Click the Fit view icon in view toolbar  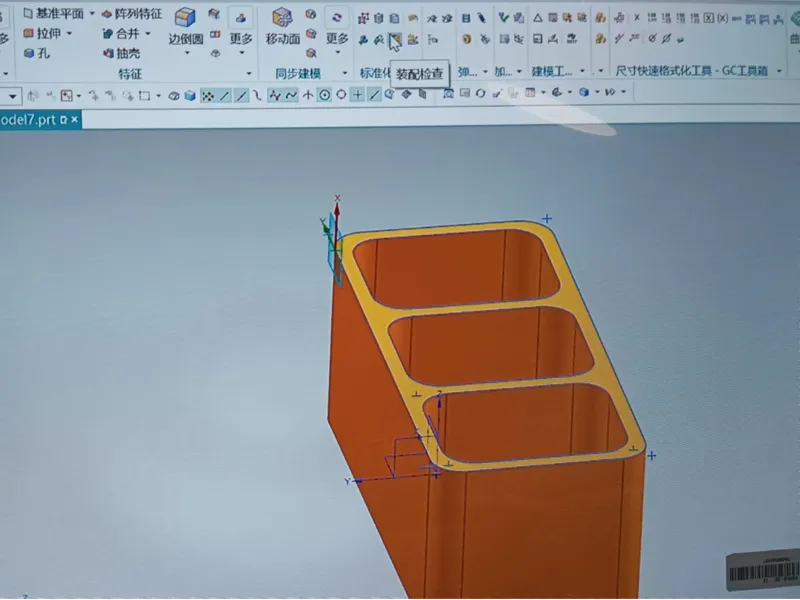pyautogui.click(x=448, y=93)
